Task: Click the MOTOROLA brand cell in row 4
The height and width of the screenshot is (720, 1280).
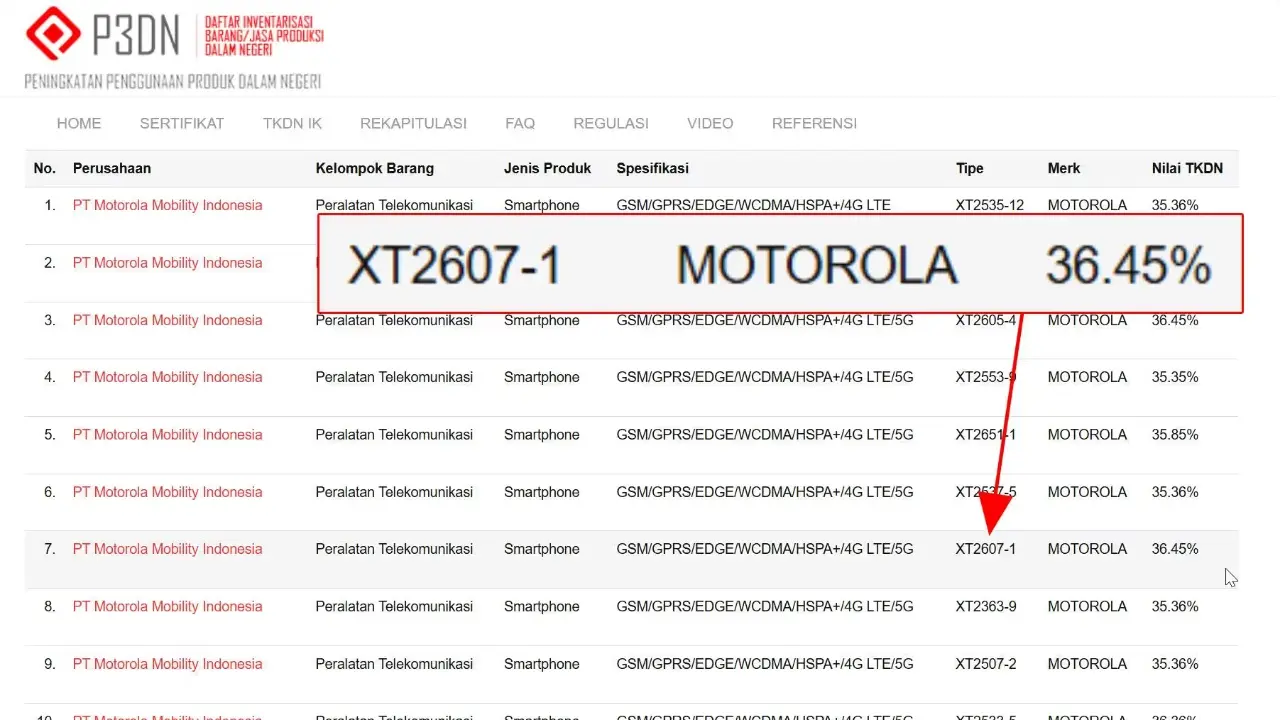Action: click(1087, 377)
